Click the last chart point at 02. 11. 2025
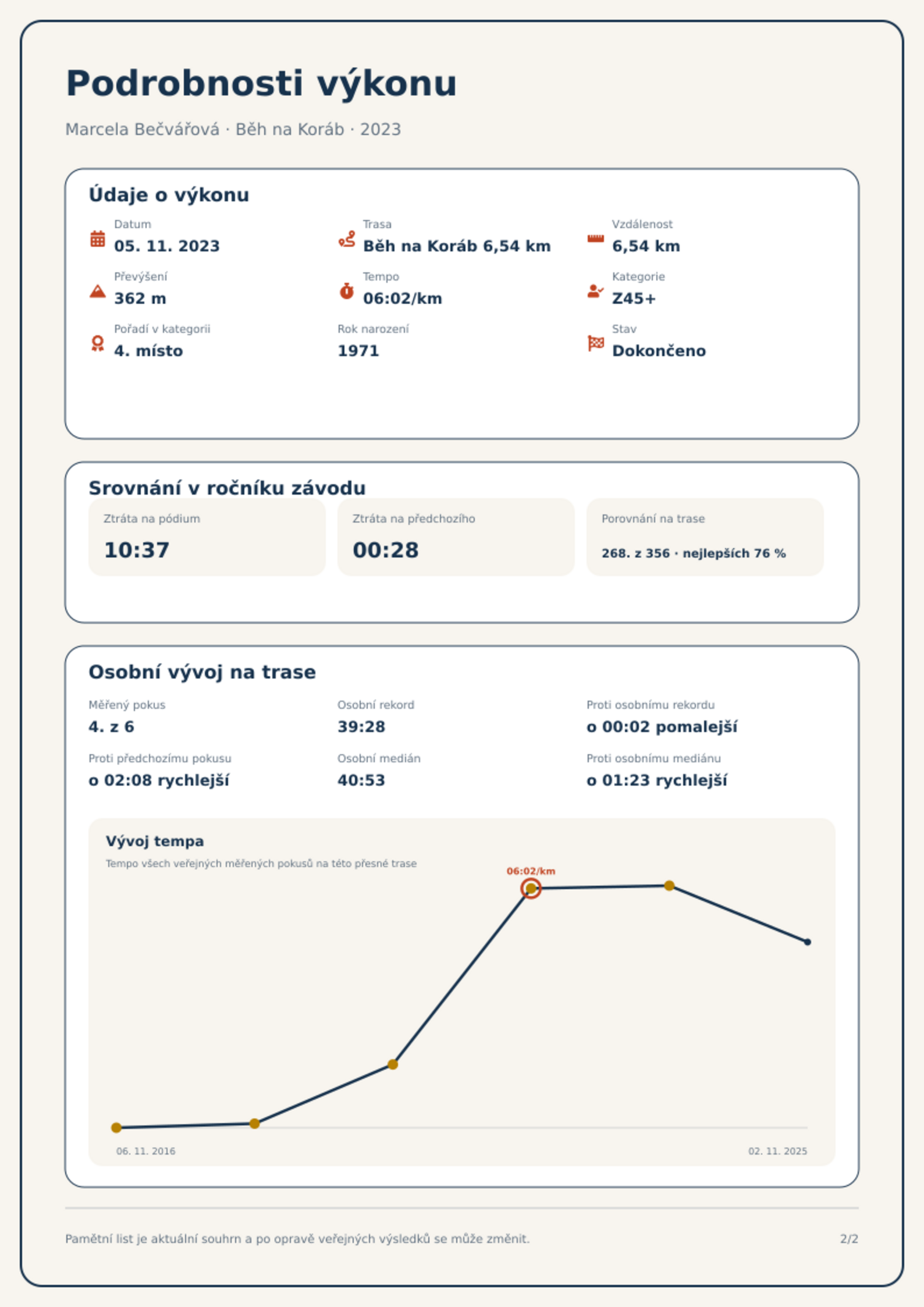The height and width of the screenshot is (1307, 924). click(x=807, y=942)
